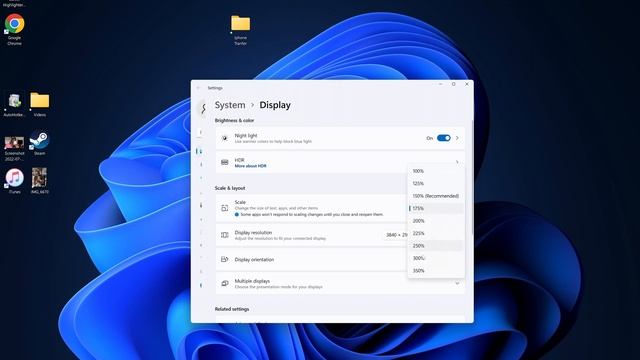The width and height of the screenshot is (640, 360).
Task: Click the Scale setting icon
Action: pos(224,208)
